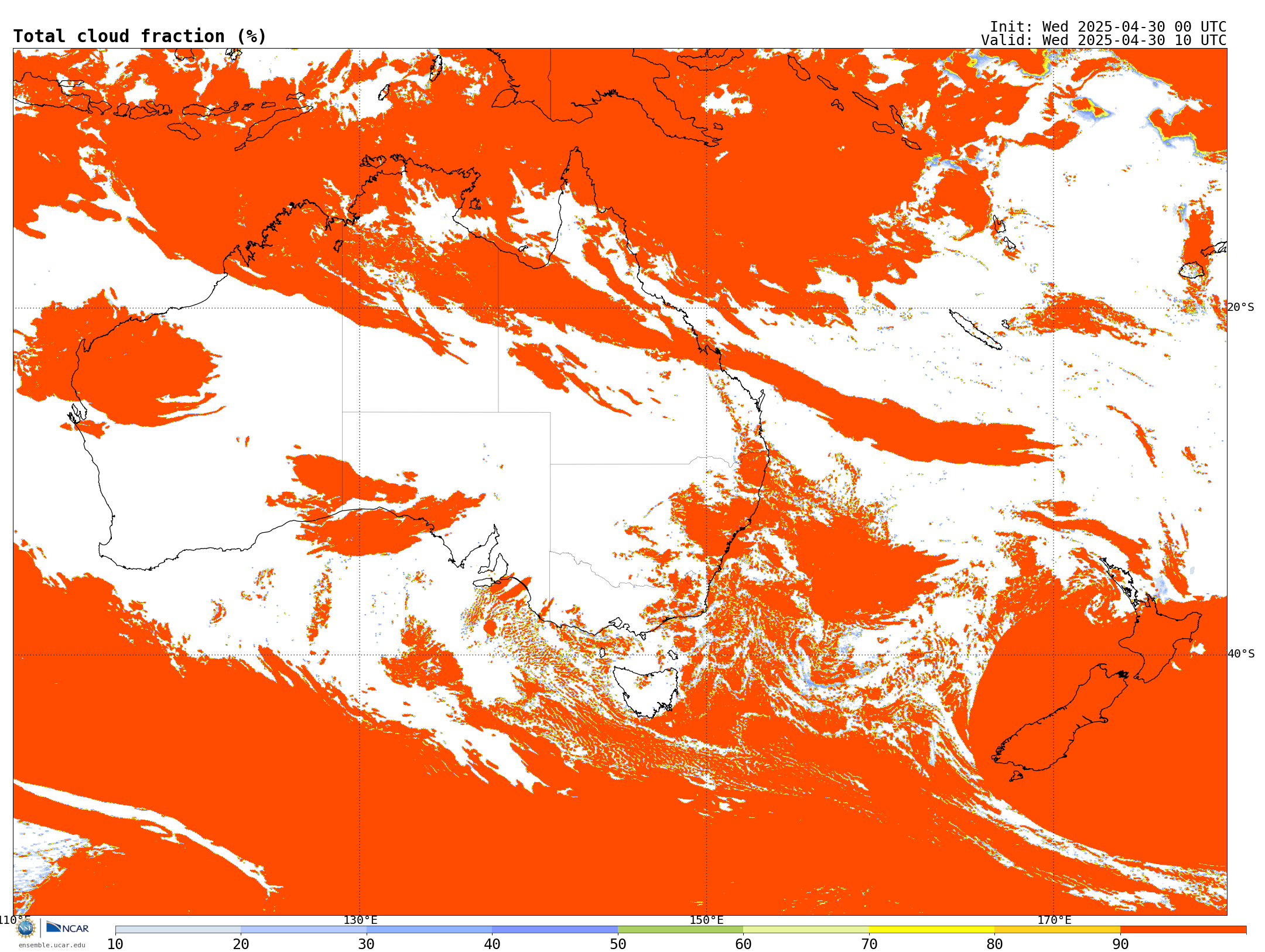
Task: Click the colorbar label 50
Action: tap(618, 944)
